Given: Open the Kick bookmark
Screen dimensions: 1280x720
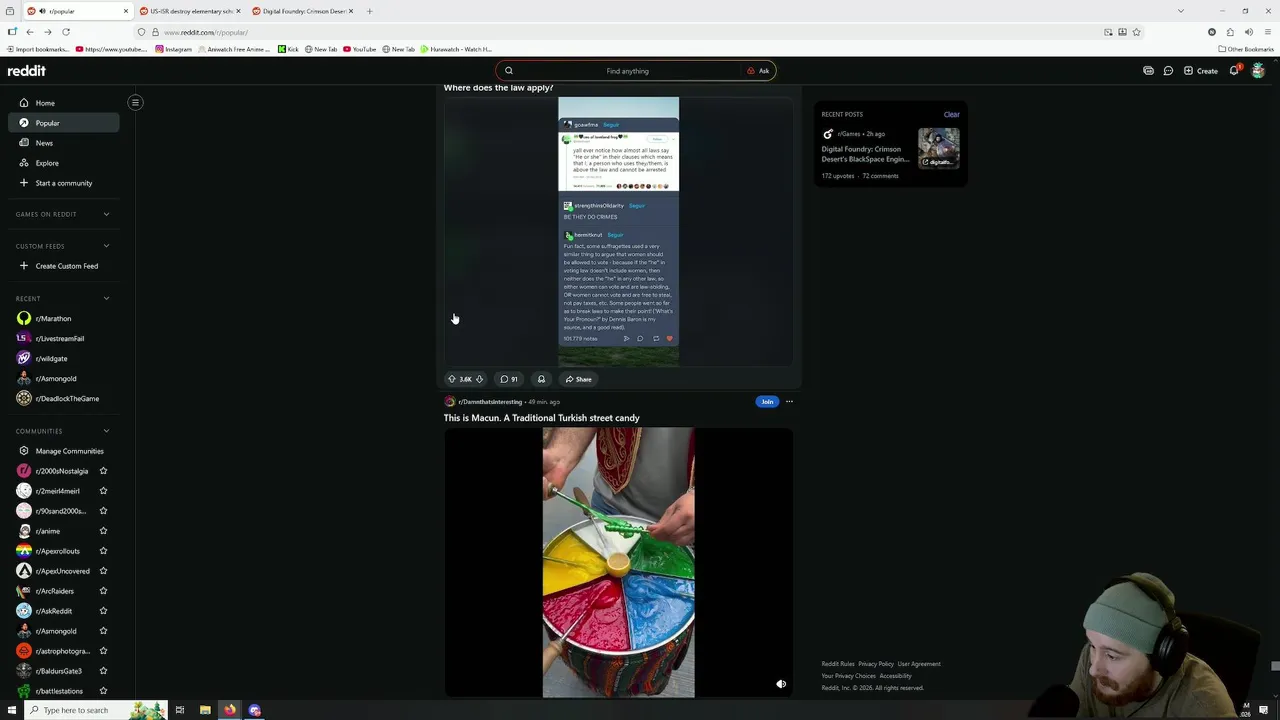Looking at the screenshot, I should tap(288, 49).
